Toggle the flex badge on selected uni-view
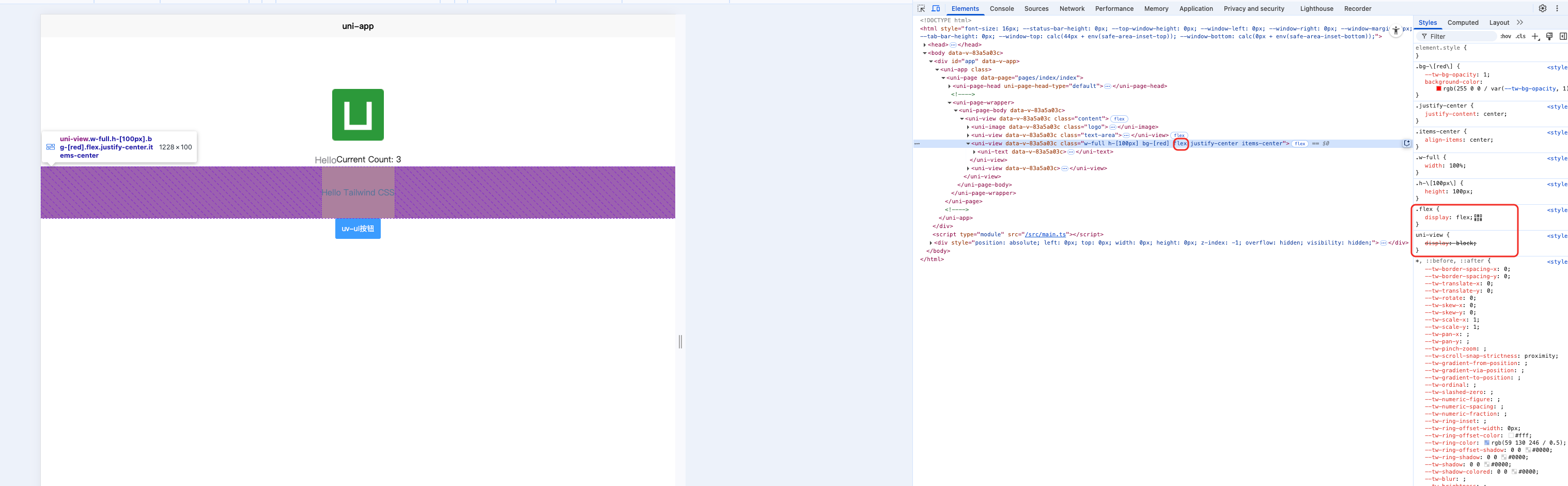This screenshot has width=1568, height=486. (1300, 144)
